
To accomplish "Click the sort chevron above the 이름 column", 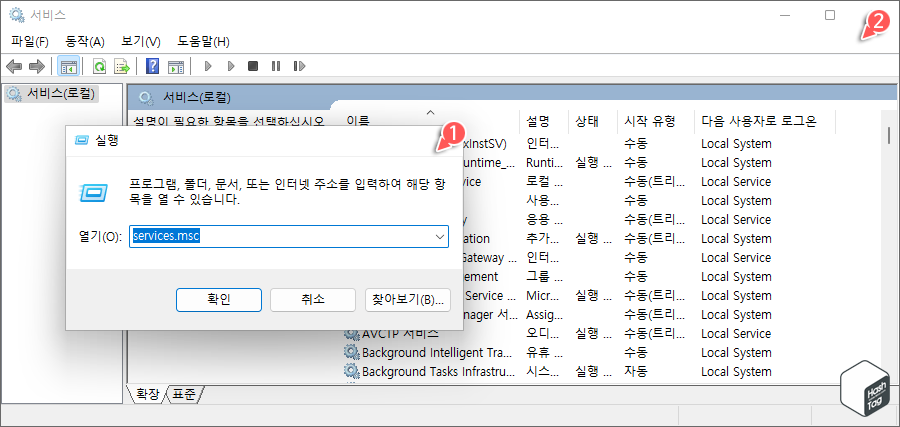I will 430,112.
